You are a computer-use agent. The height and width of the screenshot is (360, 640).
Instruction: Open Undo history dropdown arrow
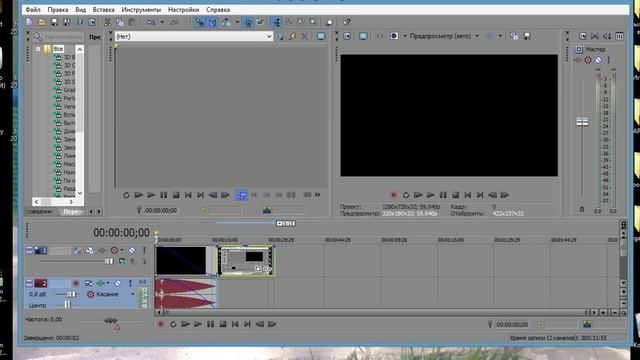pyautogui.click(x=162, y=22)
